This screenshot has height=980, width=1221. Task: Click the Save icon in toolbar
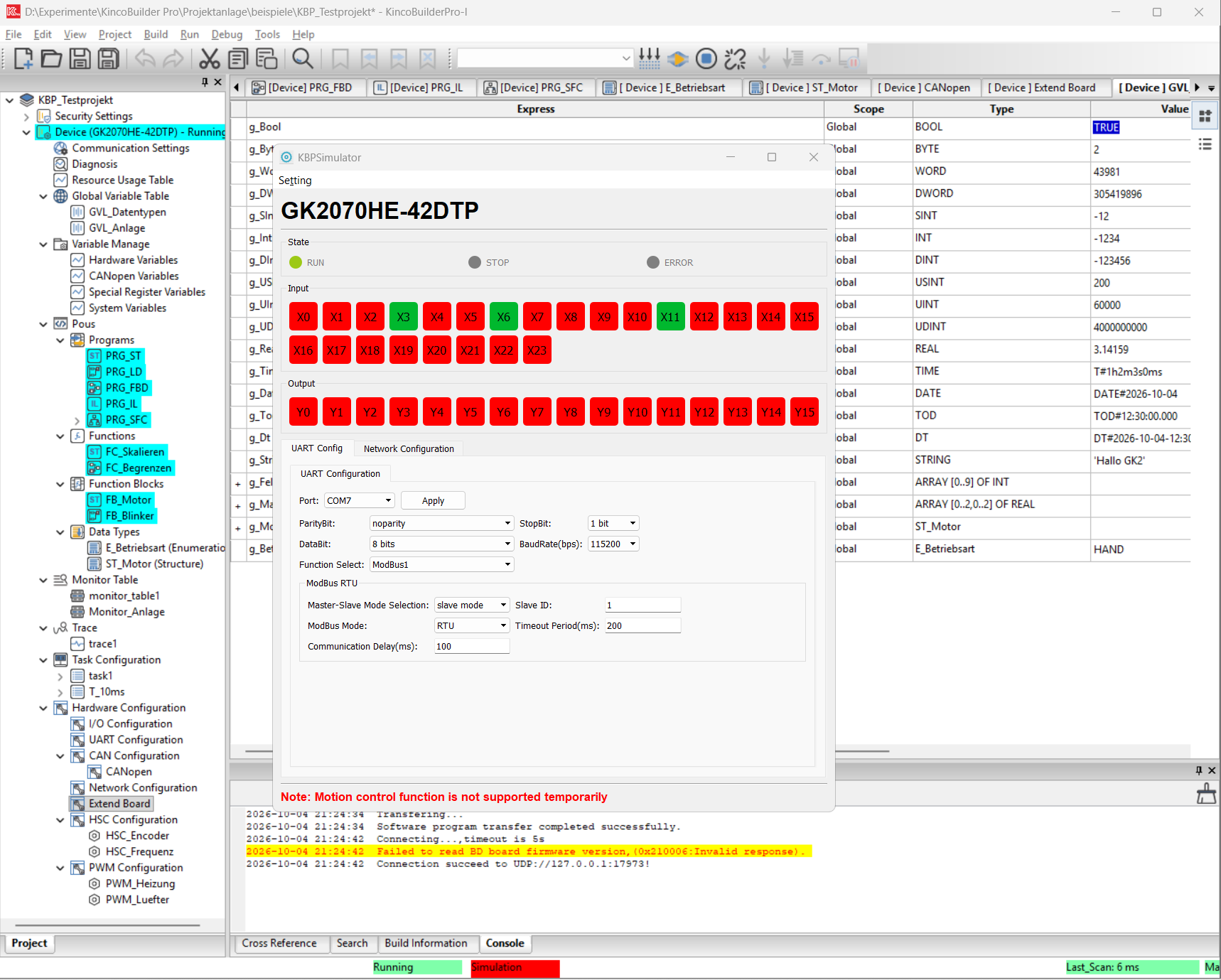(80, 58)
